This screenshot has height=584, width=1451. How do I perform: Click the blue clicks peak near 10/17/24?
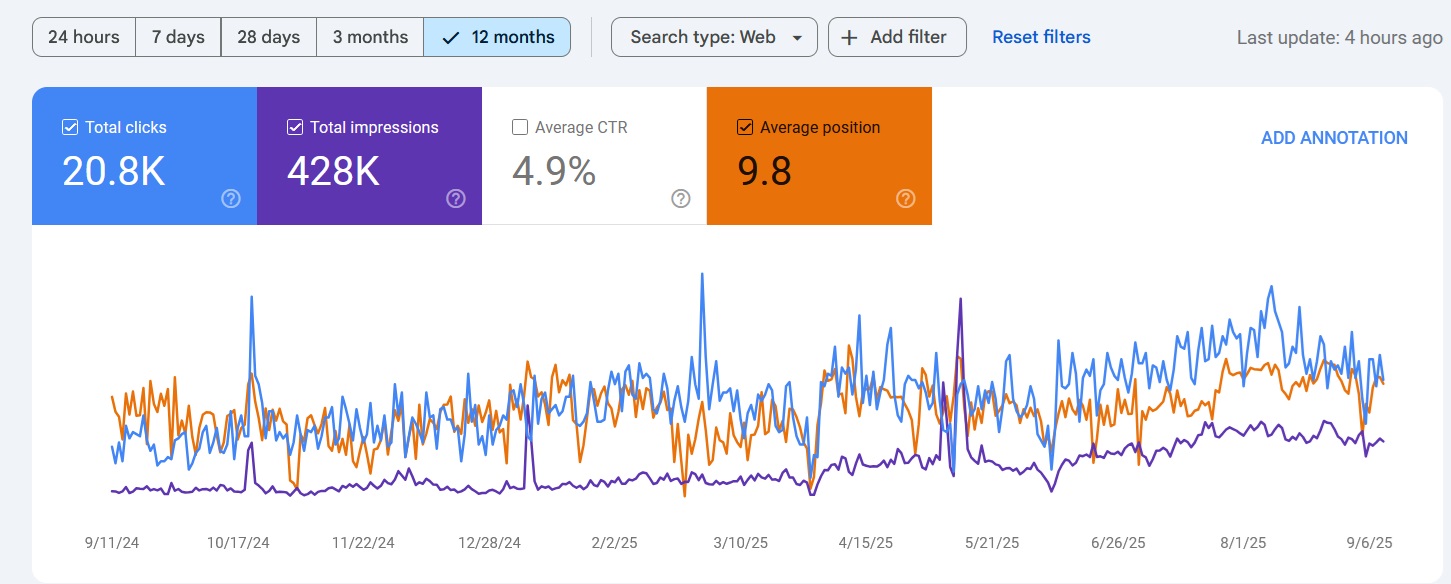(x=251, y=298)
